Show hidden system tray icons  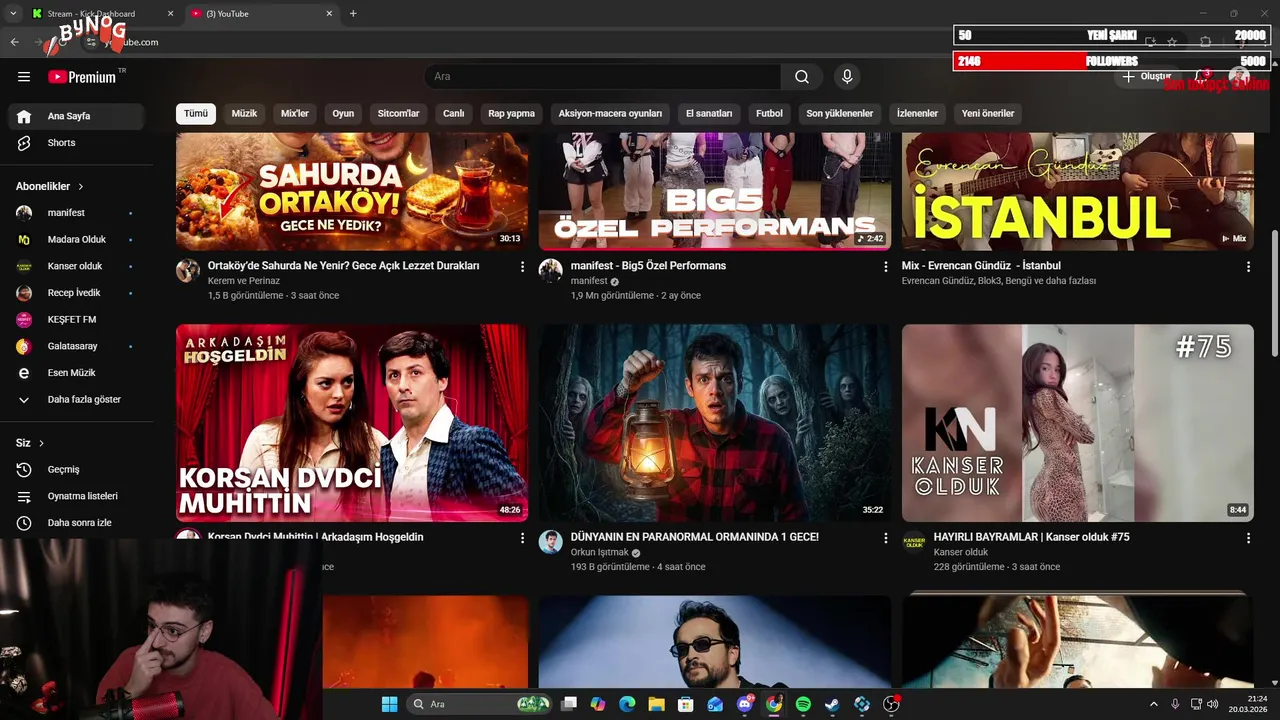(x=1153, y=704)
